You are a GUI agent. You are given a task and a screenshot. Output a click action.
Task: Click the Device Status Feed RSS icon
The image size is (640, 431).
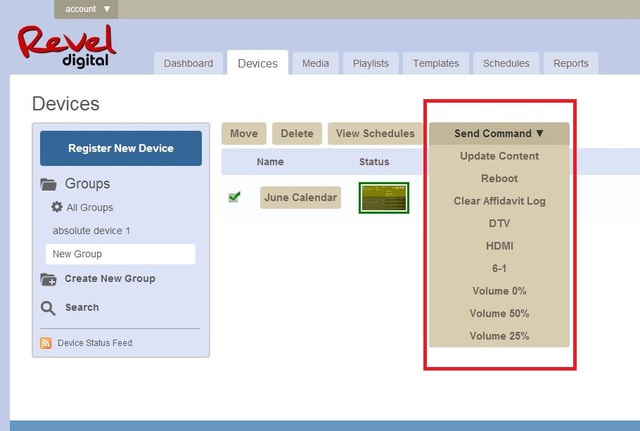(x=46, y=343)
